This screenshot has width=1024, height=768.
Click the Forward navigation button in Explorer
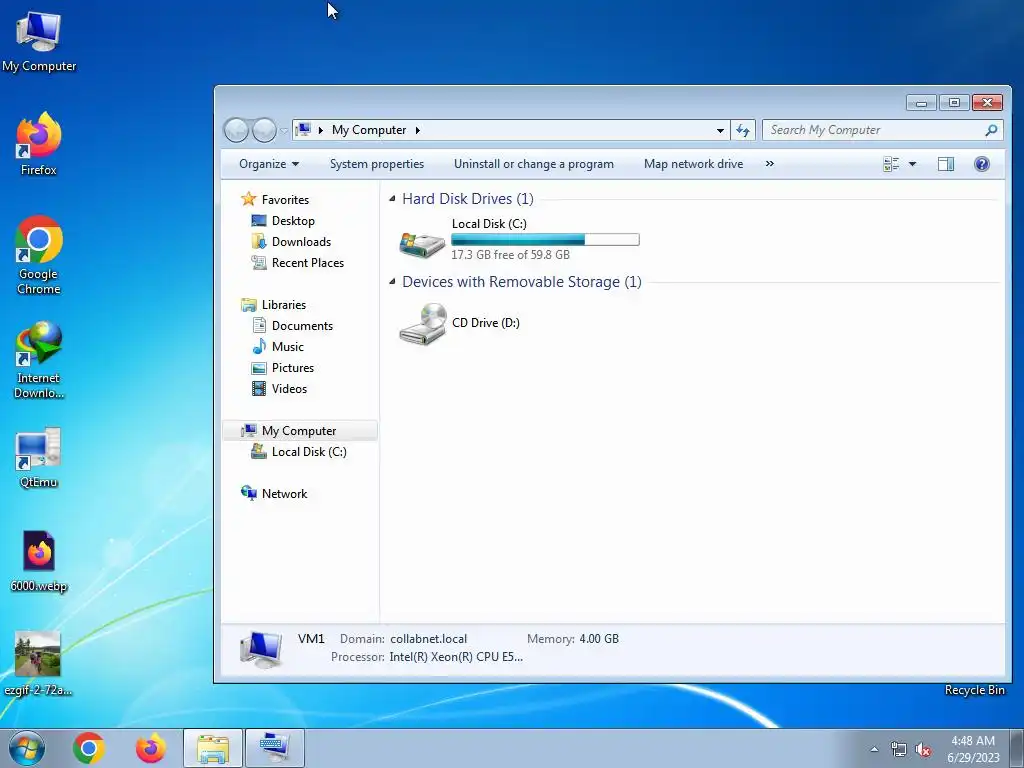[264, 130]
